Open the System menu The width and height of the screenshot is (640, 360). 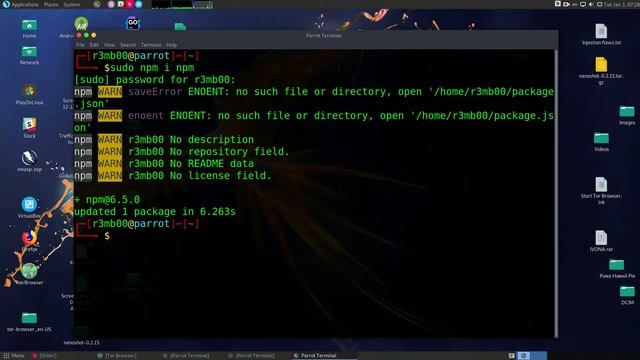[x=72, y=4]
